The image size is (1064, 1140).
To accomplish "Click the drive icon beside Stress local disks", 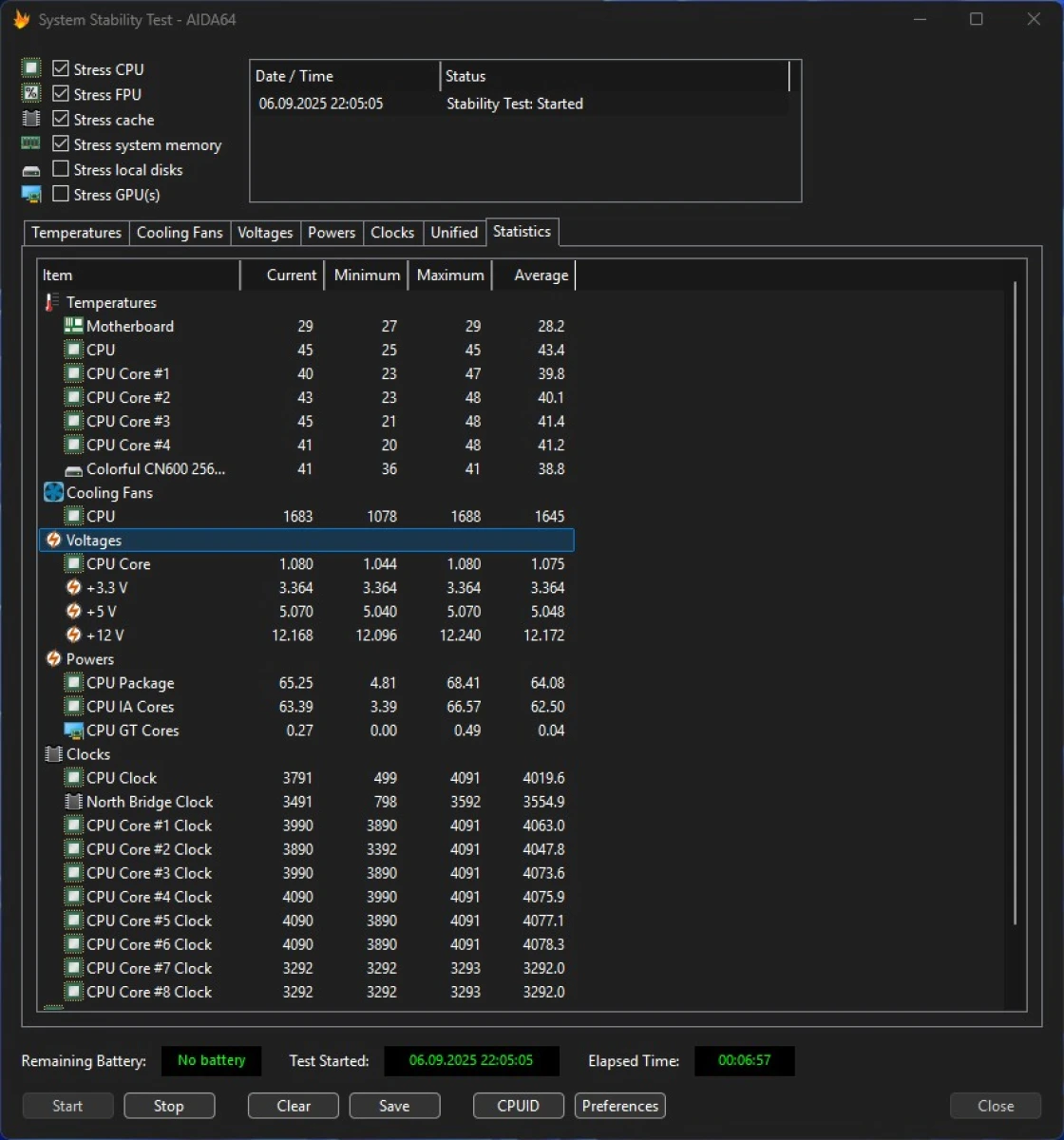I will (x=31, y=170).
